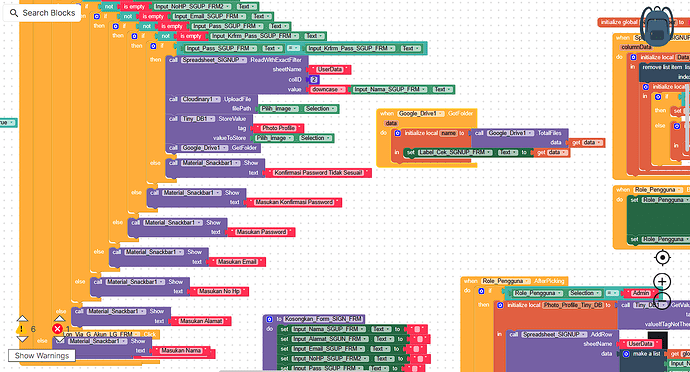The image size is (690, 372).
Task: Edit the Masukan Konfirmasi Password text string
Action: pos(294,203)
